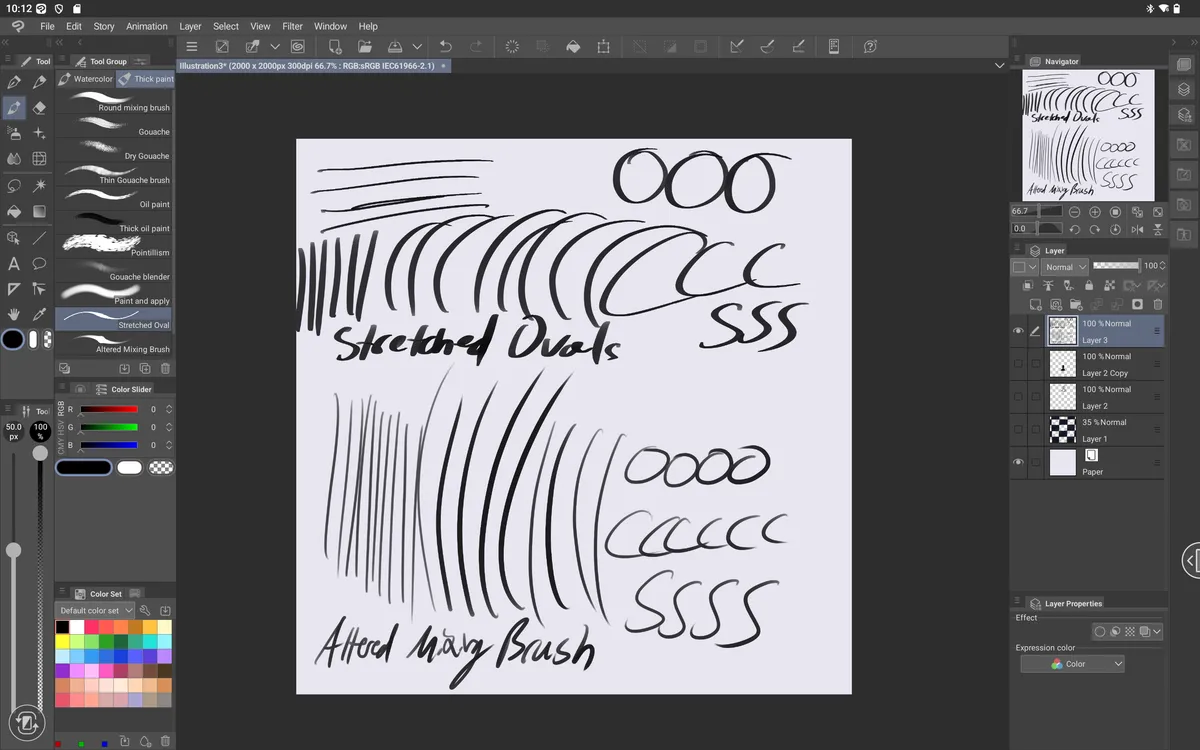Show Layer 2 Copy via visibility box
Screen dimensions: 1200x750
[x=1018, y=364]
